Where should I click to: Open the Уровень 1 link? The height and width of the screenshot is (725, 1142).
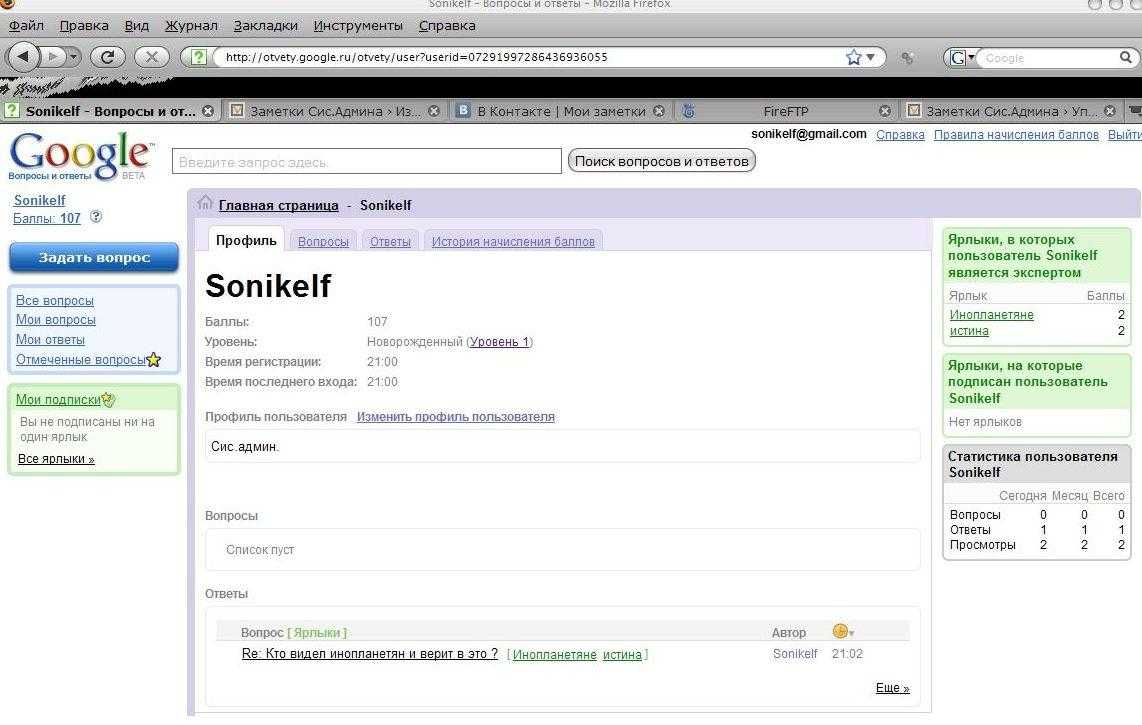500,342
